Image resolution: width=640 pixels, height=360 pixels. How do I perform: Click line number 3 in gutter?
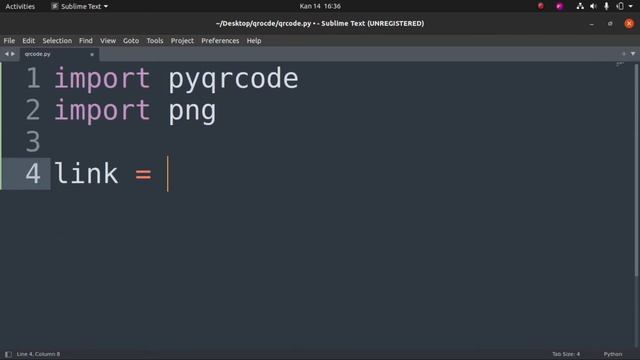pyautogui.click(x=33, y=142)
